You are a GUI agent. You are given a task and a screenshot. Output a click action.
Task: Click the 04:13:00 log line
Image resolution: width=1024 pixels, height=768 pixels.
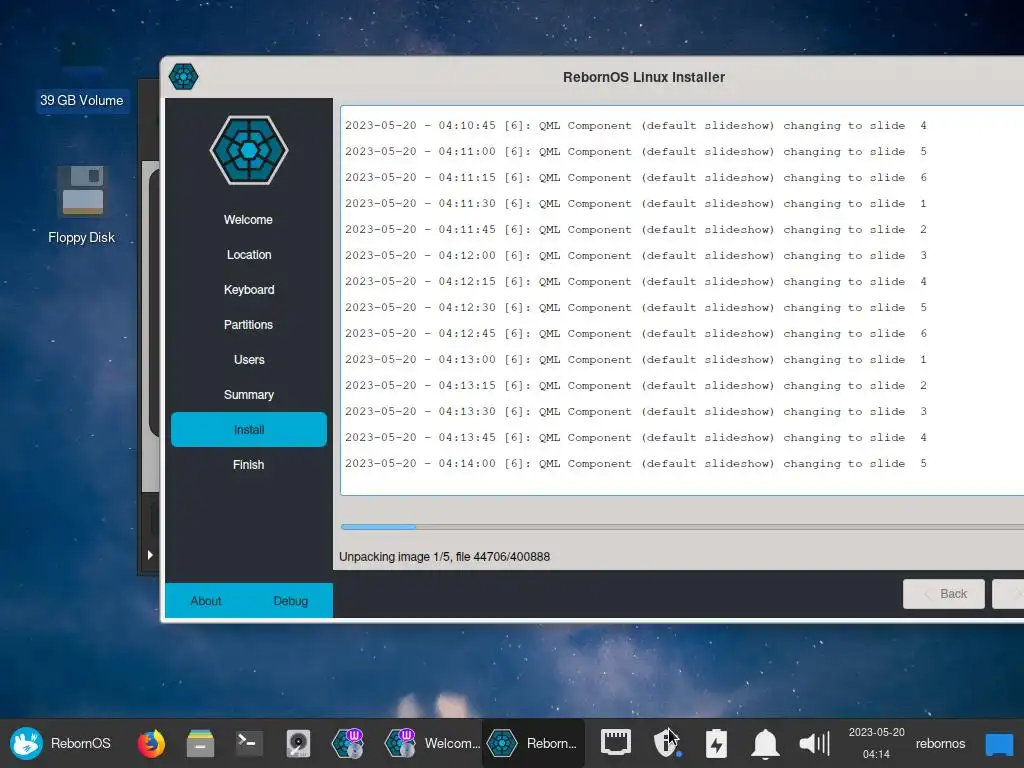coord(635,360)
